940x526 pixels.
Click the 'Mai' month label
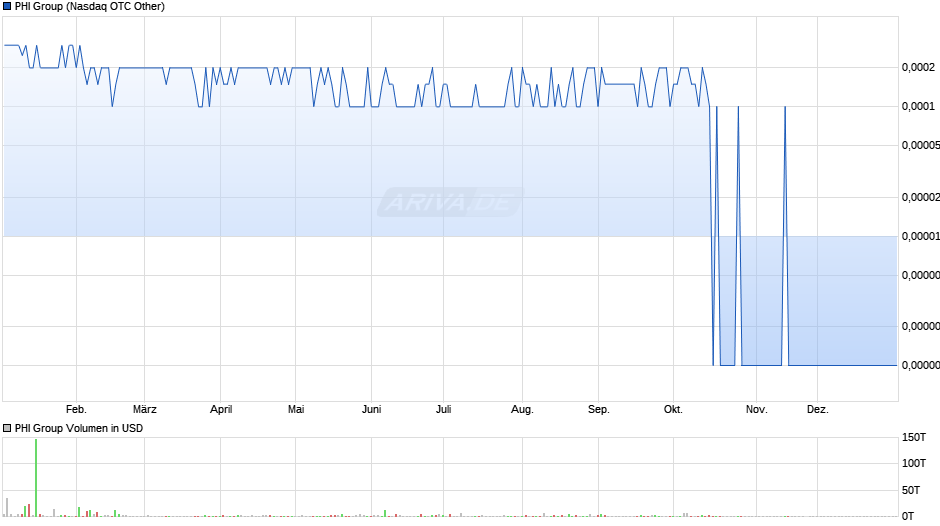(x=296, y=409)
